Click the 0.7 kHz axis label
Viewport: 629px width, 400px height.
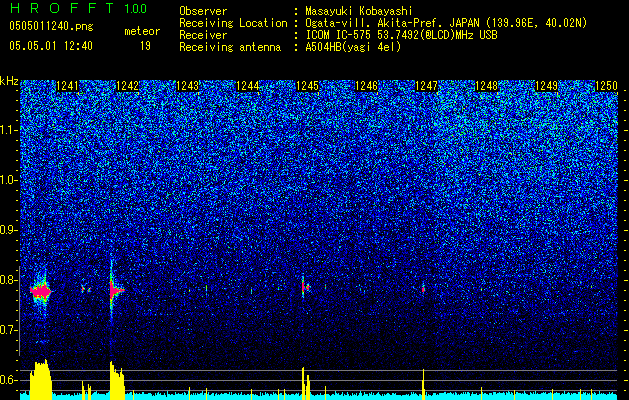pos(8,330)
